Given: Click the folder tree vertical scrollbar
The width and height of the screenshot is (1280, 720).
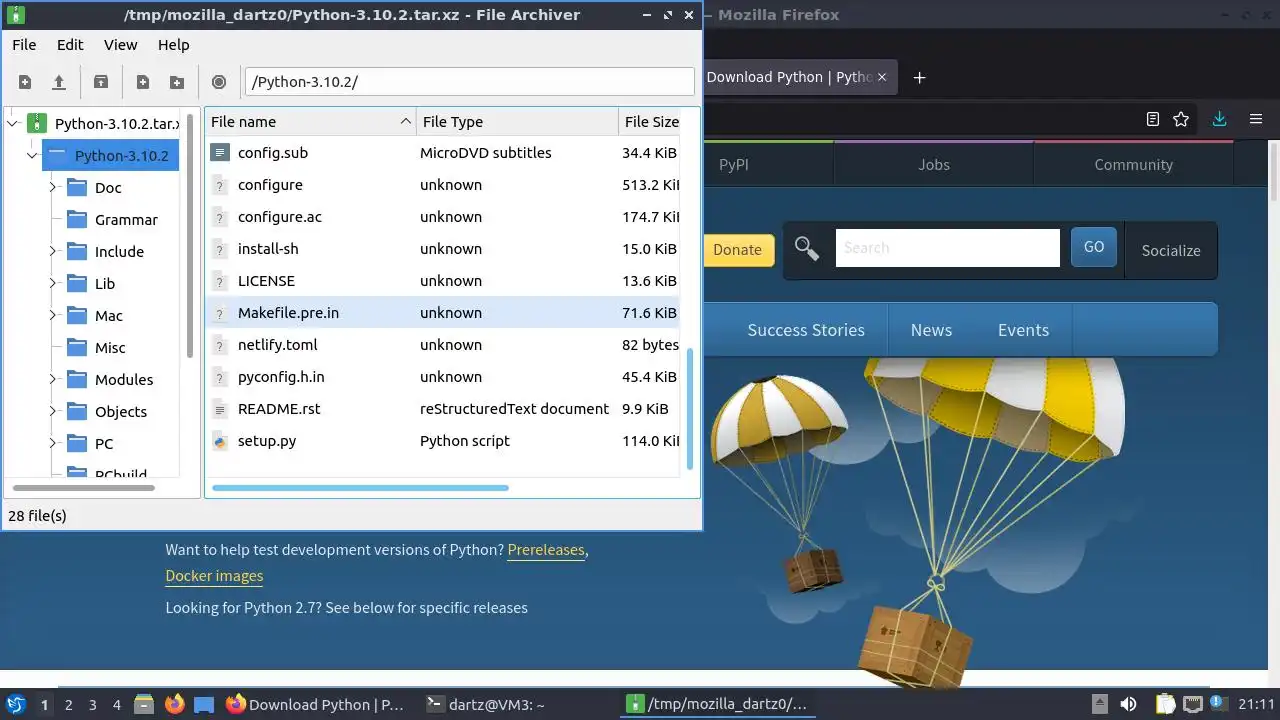Looking at the screenshot, I should (190, 235).
